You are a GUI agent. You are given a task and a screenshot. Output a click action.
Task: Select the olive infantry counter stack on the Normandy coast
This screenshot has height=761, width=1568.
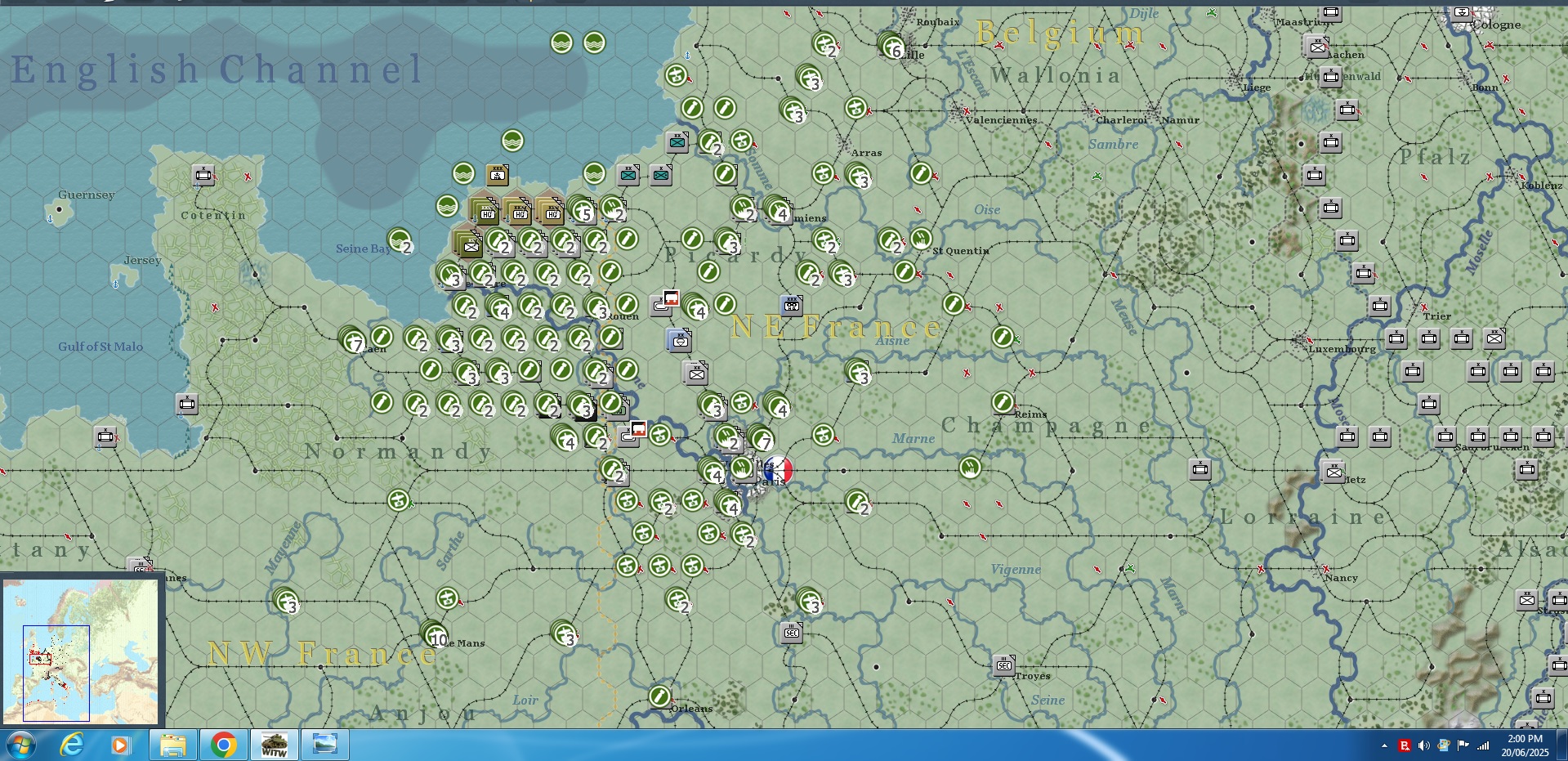coord(469,243)
